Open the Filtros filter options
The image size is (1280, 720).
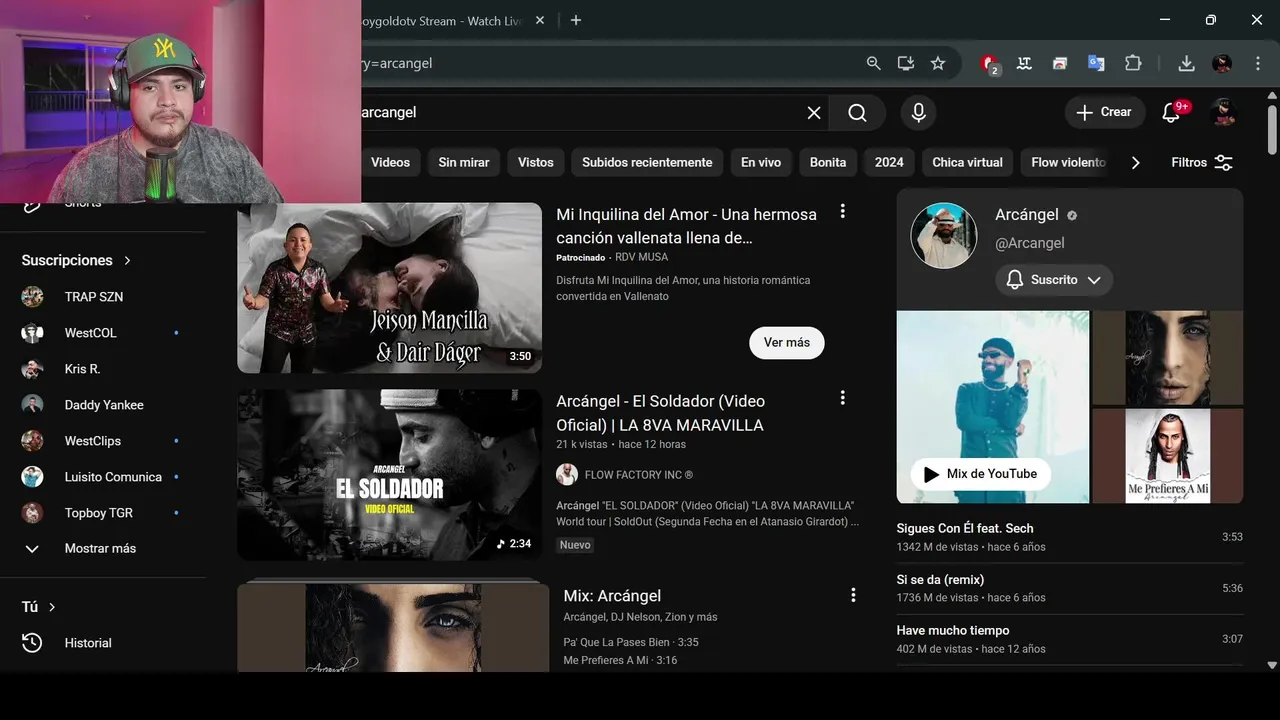pos(1202,162)
